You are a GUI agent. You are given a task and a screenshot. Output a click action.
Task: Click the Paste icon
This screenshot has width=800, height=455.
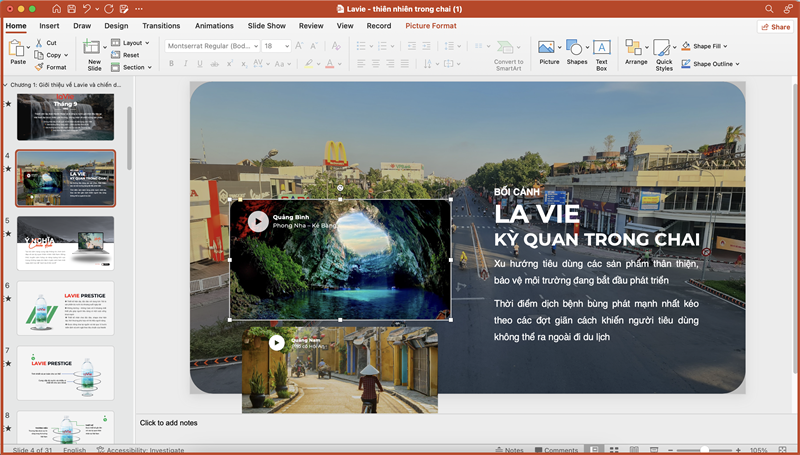pos(17,50)
